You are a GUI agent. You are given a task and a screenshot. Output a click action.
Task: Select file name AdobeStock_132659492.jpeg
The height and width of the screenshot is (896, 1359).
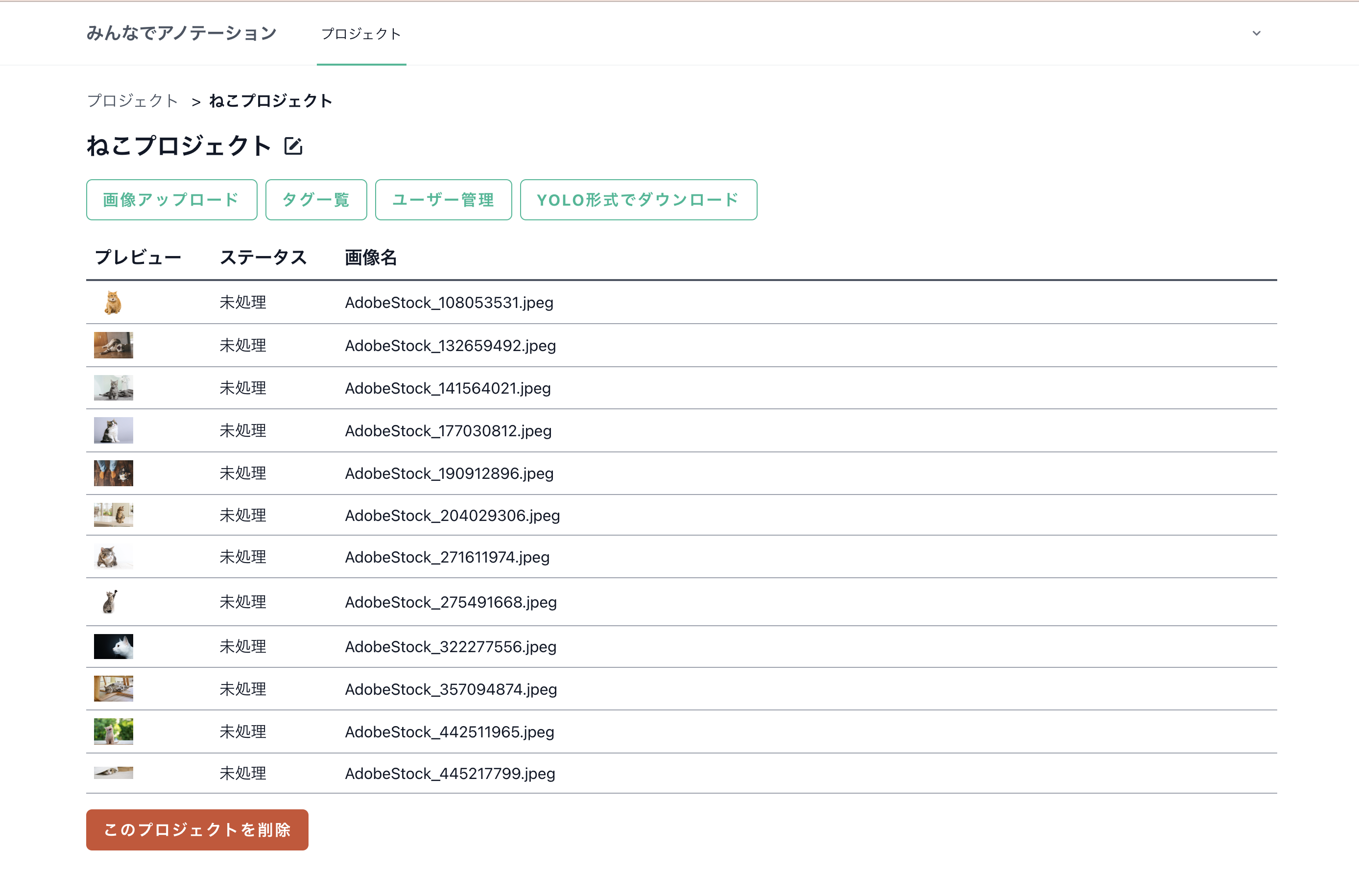451,345
